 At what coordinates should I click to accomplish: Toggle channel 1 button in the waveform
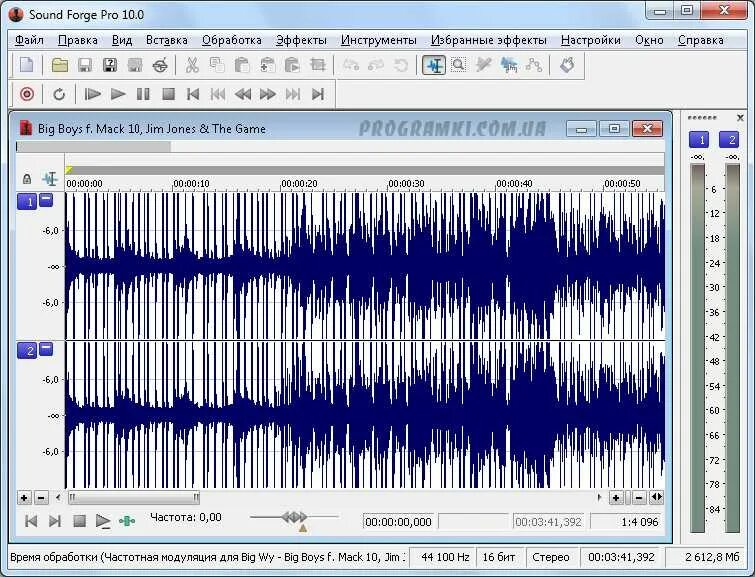coord(27,201)
